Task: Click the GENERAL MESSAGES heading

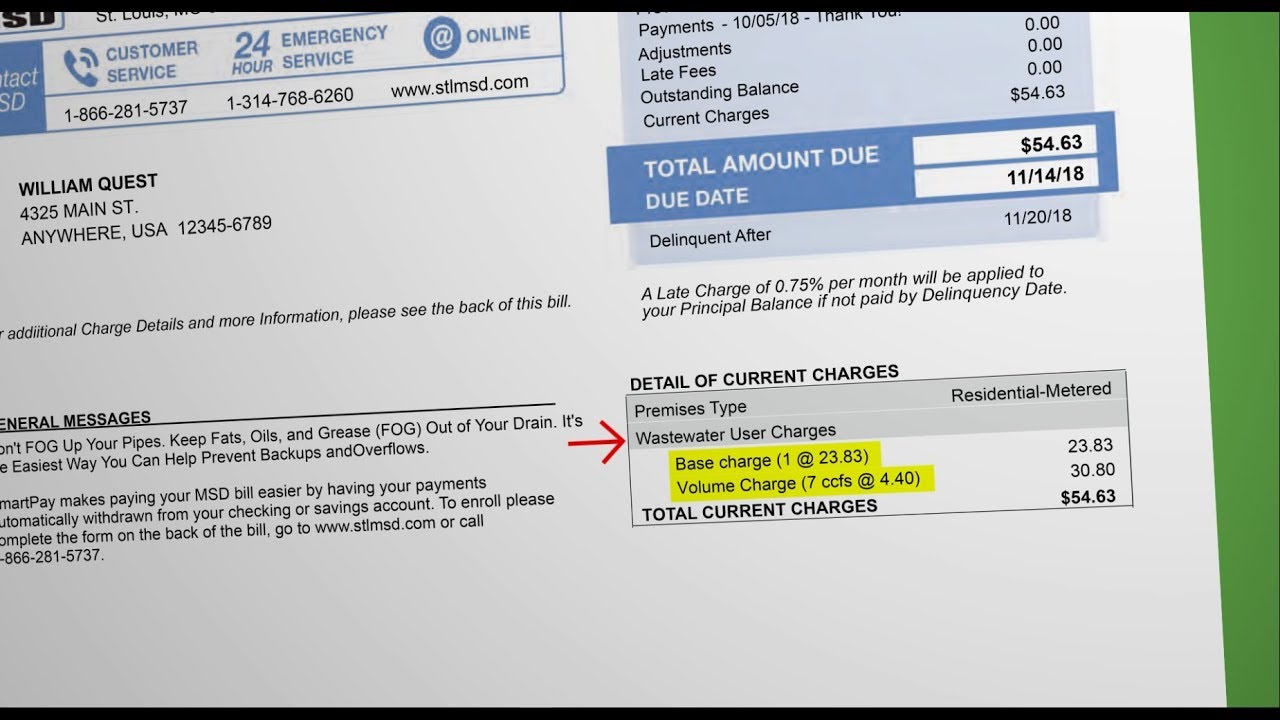Action: click(x=76, y=420)
